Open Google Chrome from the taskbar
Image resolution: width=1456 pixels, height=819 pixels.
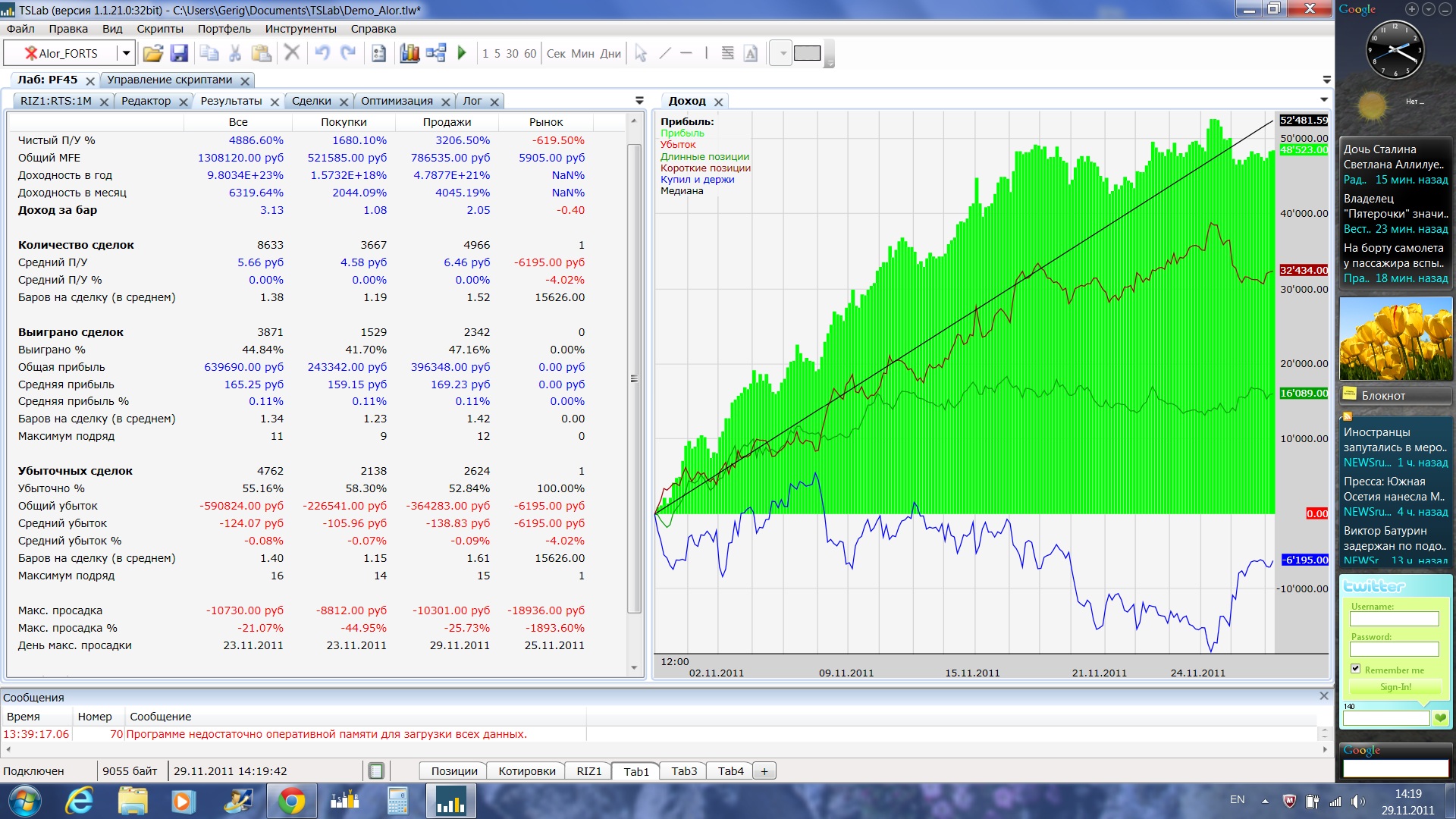[291, 801]
